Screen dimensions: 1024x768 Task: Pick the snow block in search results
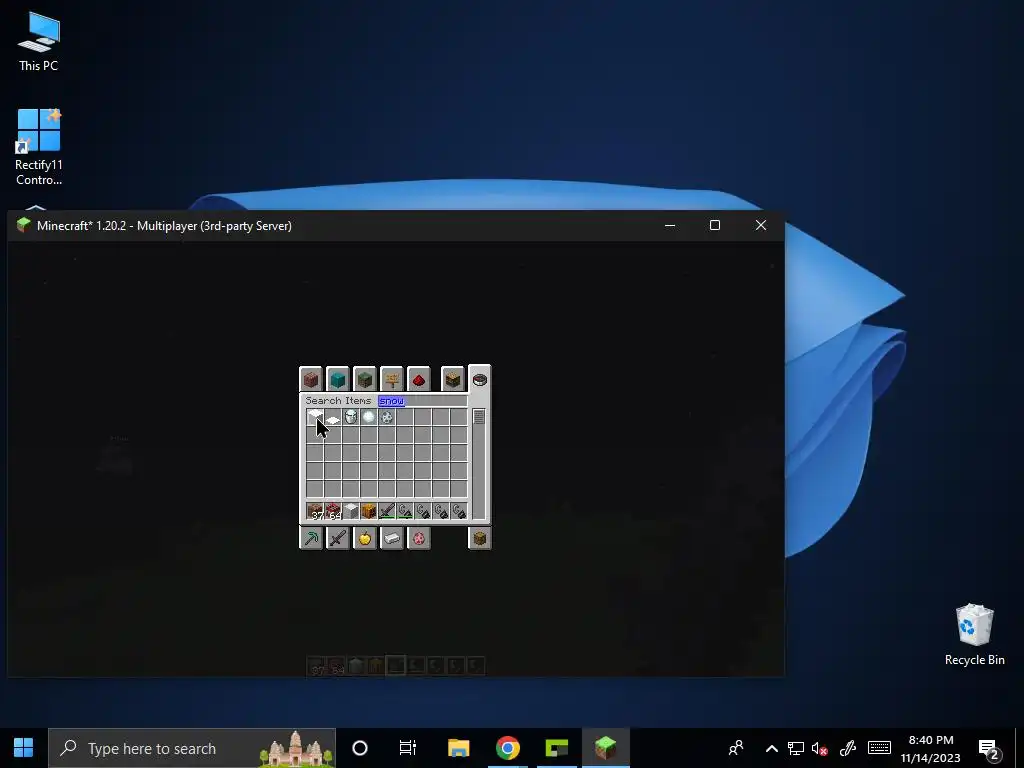[315, 417]
